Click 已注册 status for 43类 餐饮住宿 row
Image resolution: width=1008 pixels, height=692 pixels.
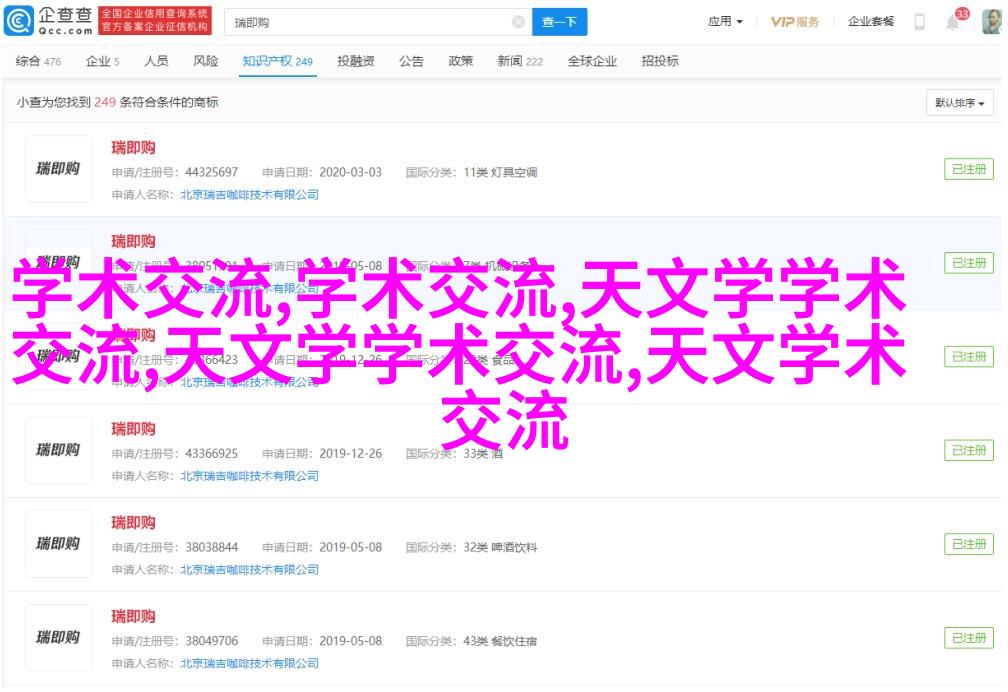969,638
